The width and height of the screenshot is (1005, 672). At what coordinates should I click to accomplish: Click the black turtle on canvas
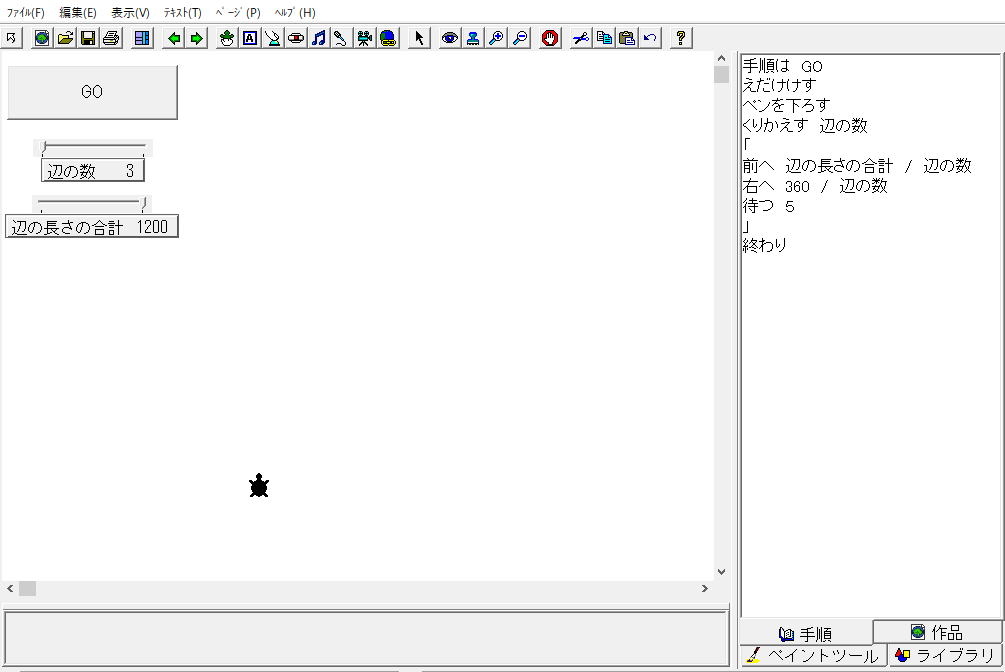(259, 487)
